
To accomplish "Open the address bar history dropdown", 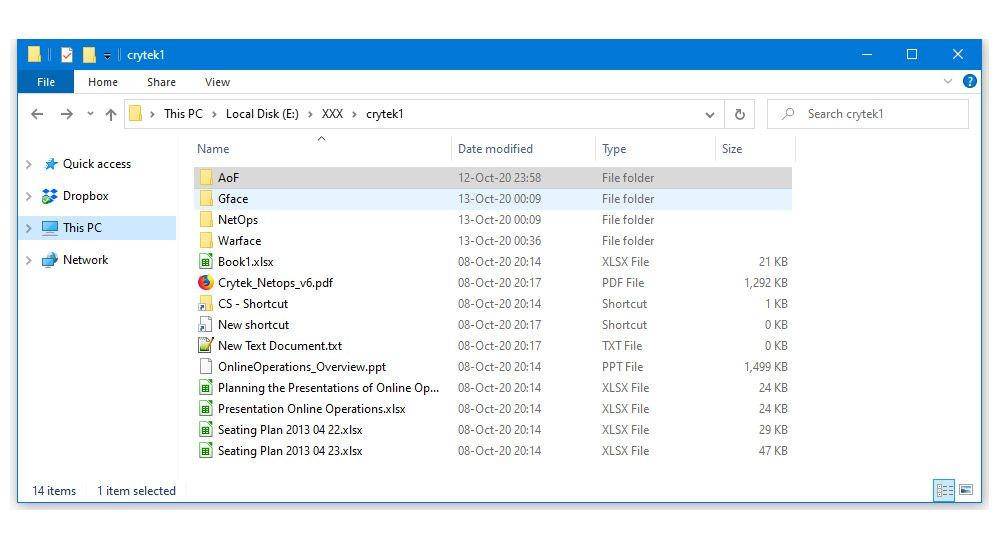I will click(x=709, y=115).
